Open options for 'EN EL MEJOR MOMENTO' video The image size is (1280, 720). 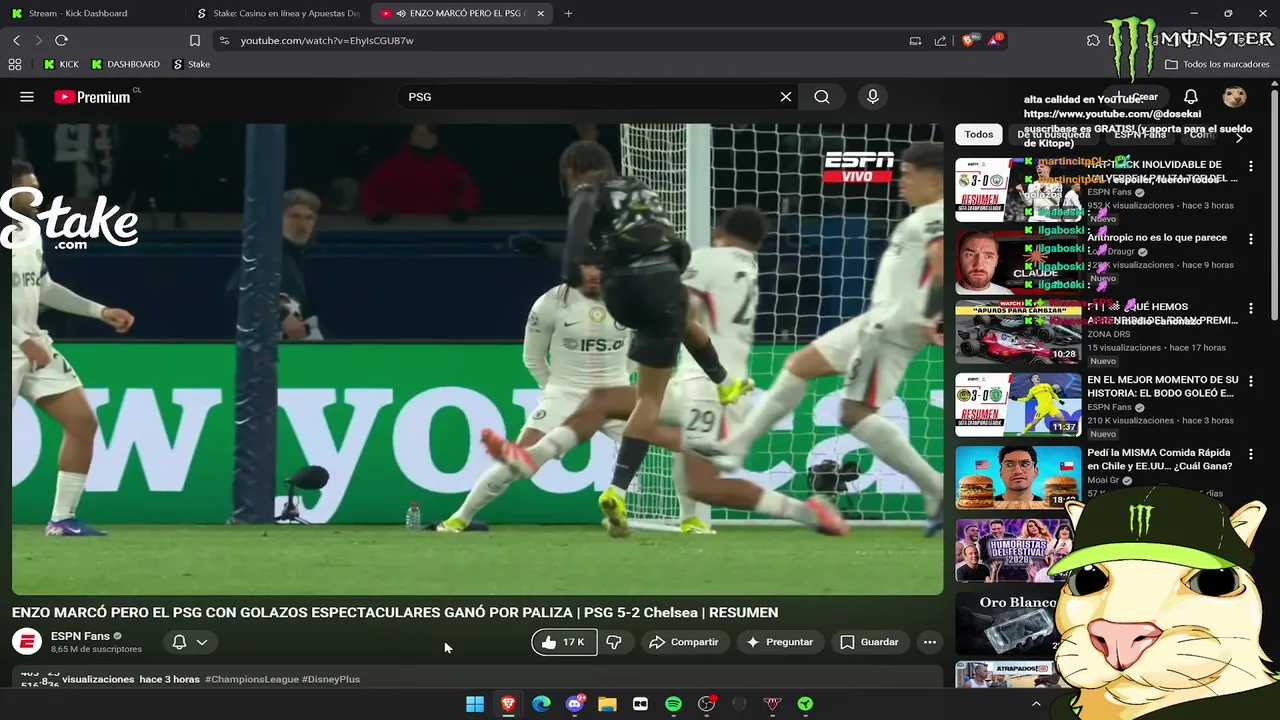(x=1250, y=381)
